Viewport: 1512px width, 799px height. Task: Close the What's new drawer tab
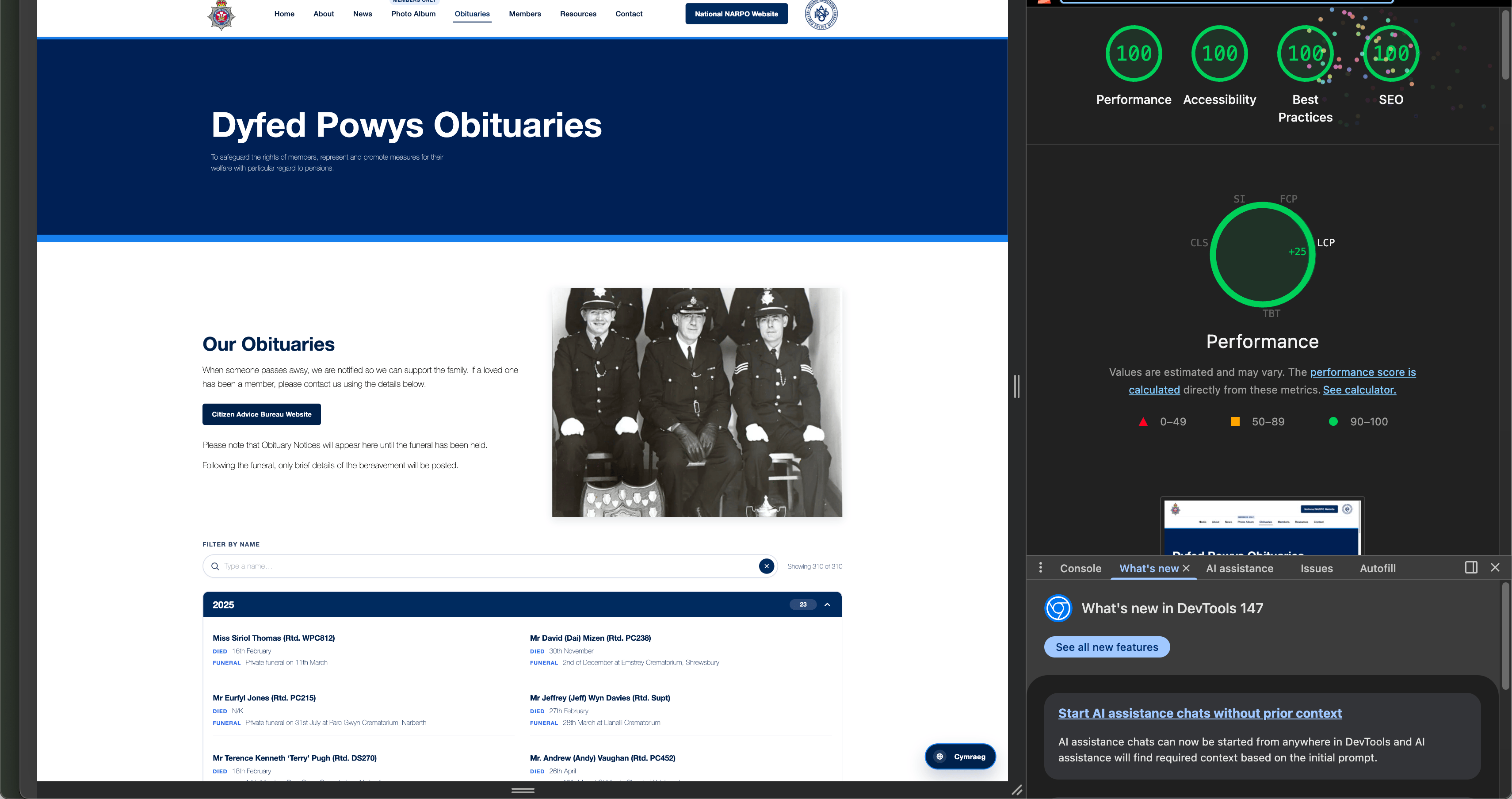click(x=1186, y=568)
